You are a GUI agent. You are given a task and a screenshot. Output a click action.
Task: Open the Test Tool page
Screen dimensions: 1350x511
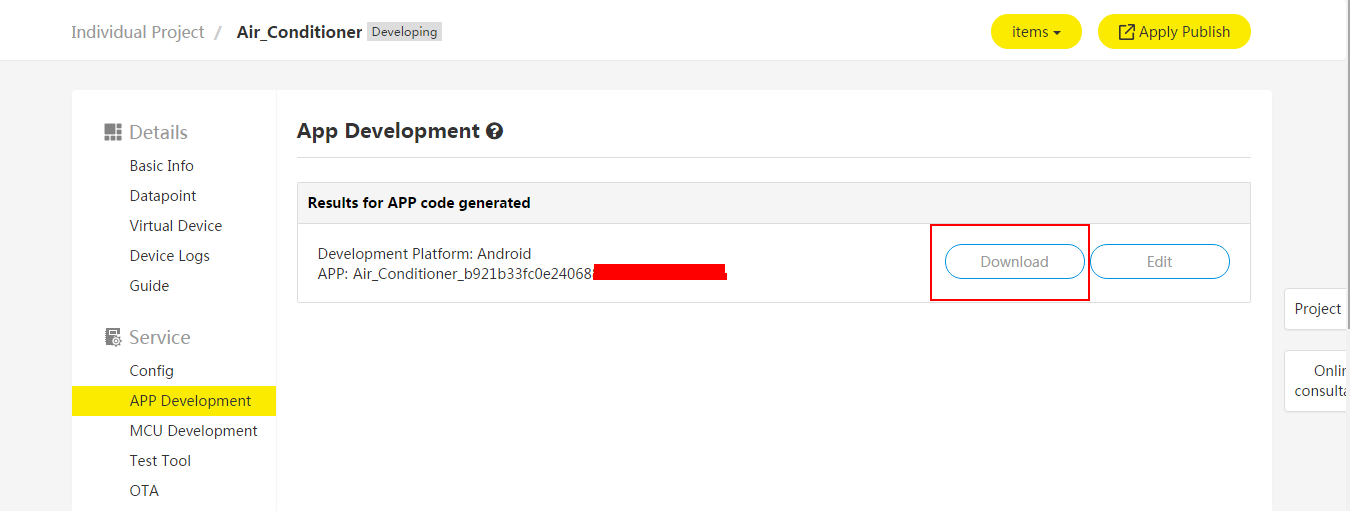(160, 461)
